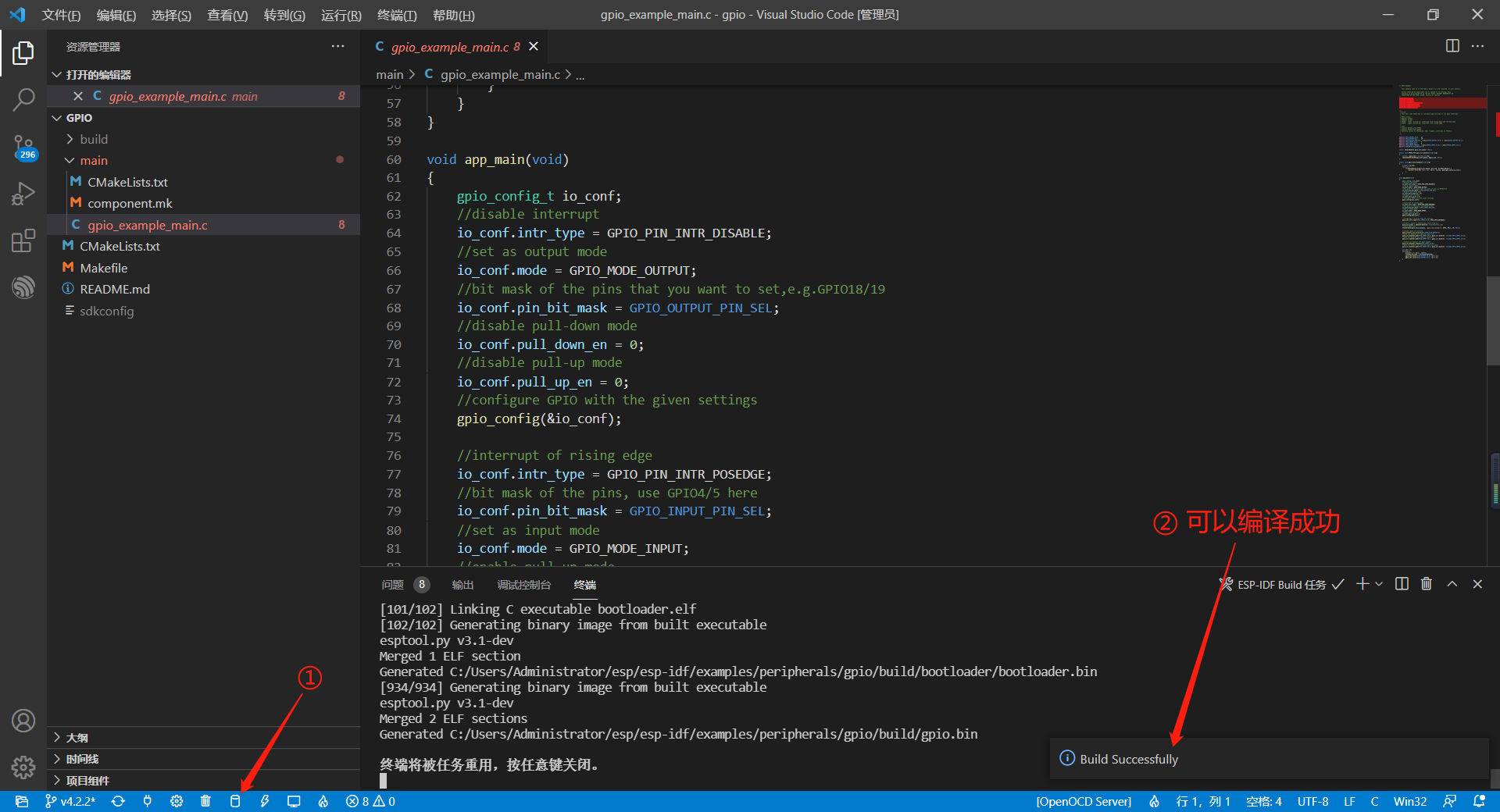The image size is (1500, 812).
Task: Open Source Control showing 296 changes
Action: [23, 146]
